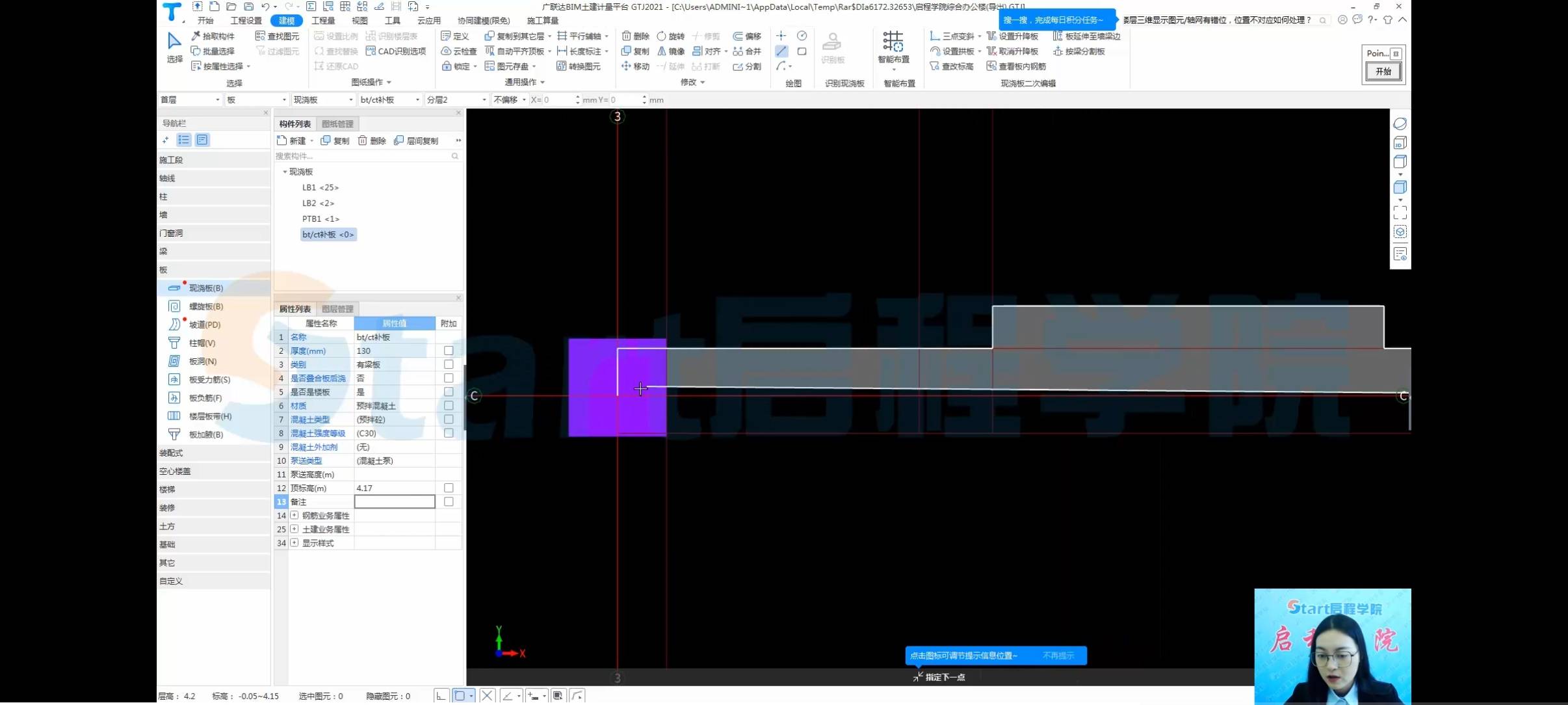Toggle the 是否是楼板 附加 checkbox
The width and height of the screenshot is (1568, 705).
448,392
